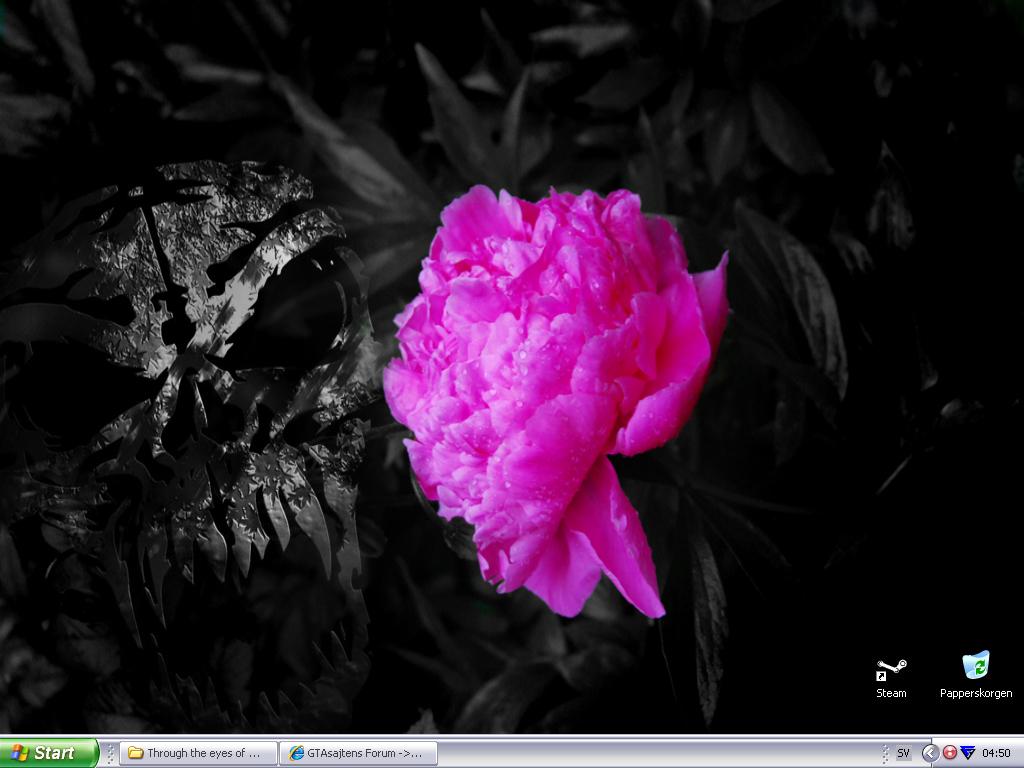Open the Start menu
This screenshot has width=1024, height=768.
pyautogui.click(x=49, y=753)
